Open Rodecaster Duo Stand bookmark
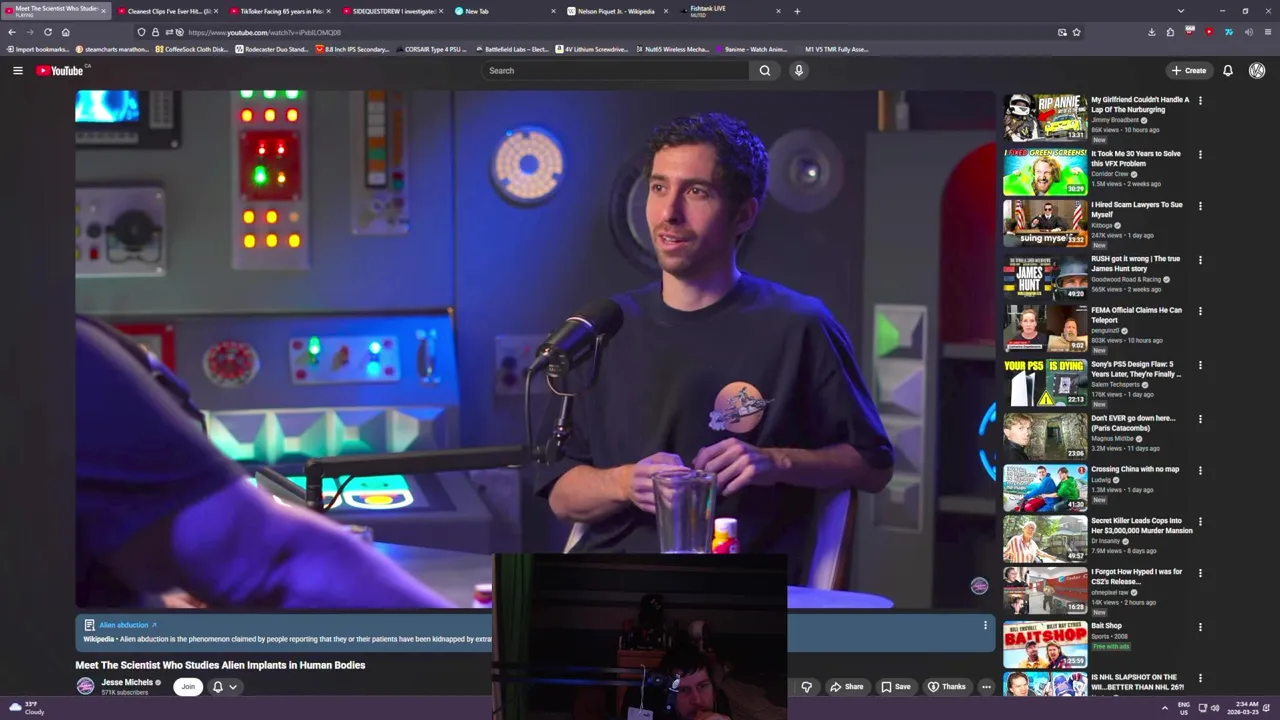This screenshot has width=1280, height=720. [x=273, y=49]
